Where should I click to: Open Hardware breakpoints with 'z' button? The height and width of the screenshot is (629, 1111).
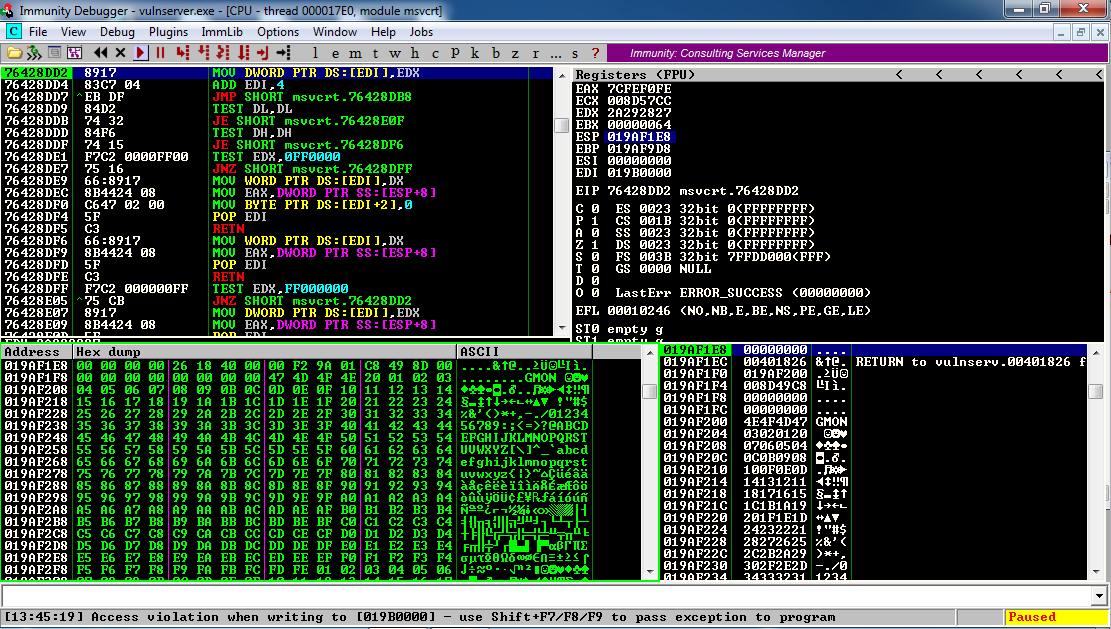pyautogui.click(x=515, y=53)
